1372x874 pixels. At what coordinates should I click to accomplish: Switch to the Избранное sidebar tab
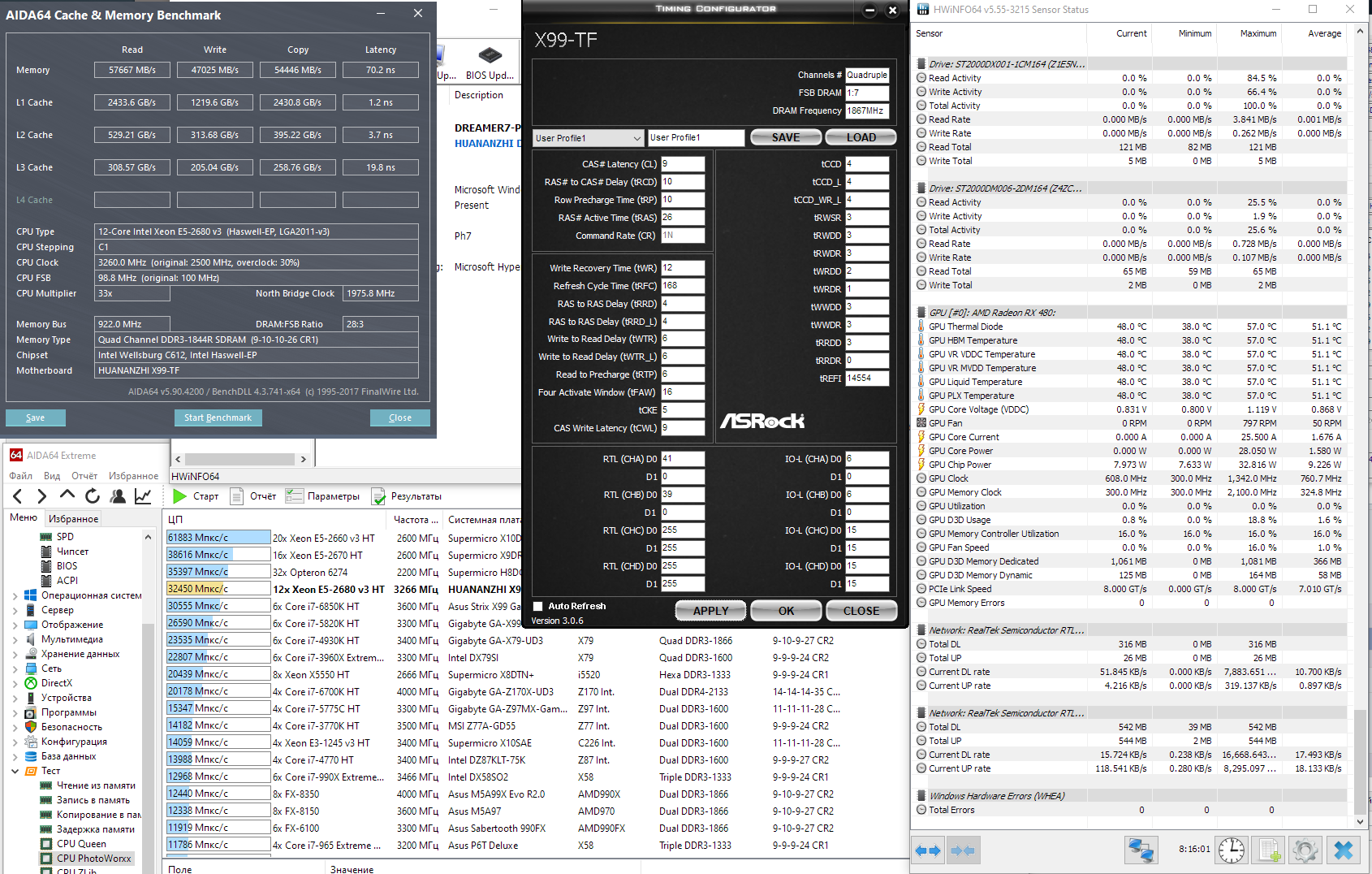click(73, 518)
